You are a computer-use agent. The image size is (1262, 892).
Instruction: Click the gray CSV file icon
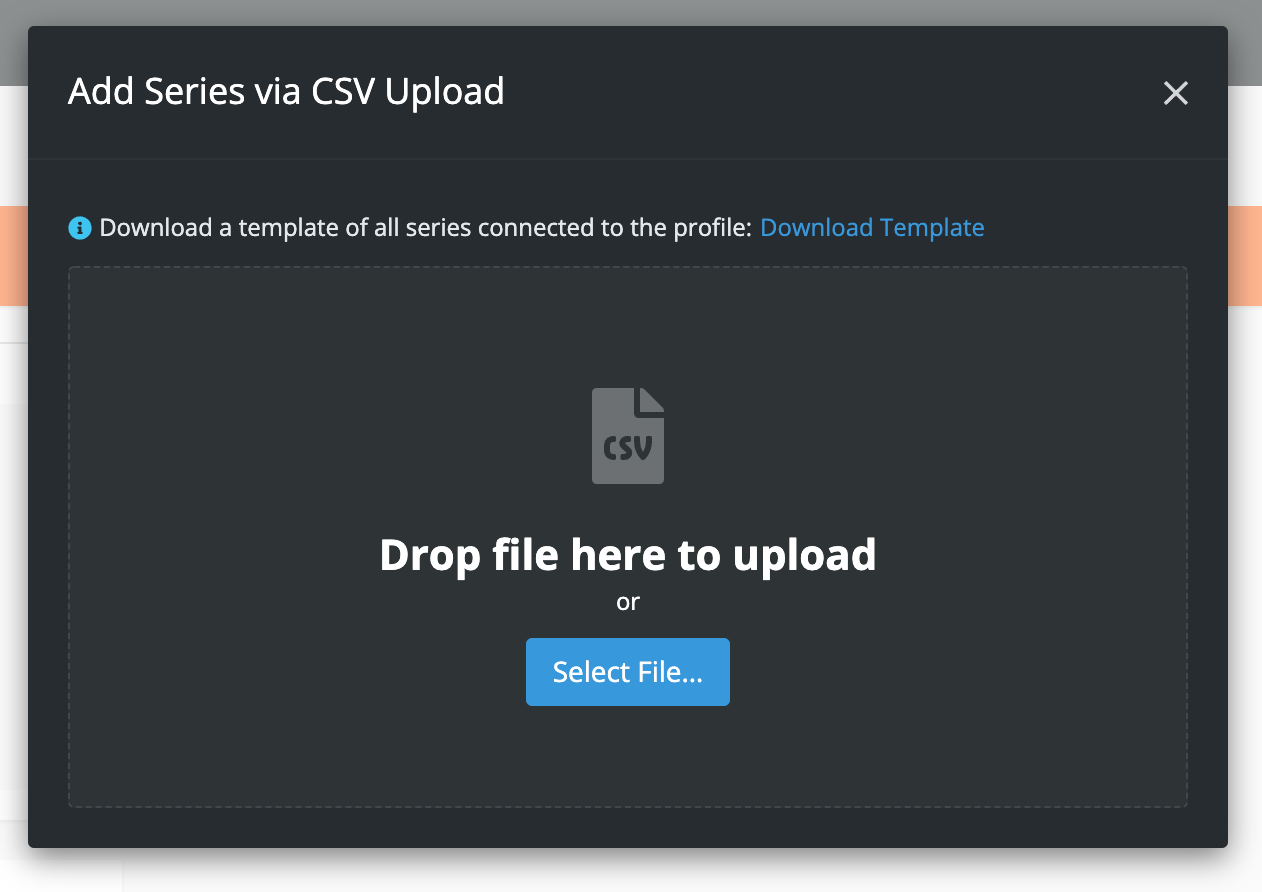[628, 436]
